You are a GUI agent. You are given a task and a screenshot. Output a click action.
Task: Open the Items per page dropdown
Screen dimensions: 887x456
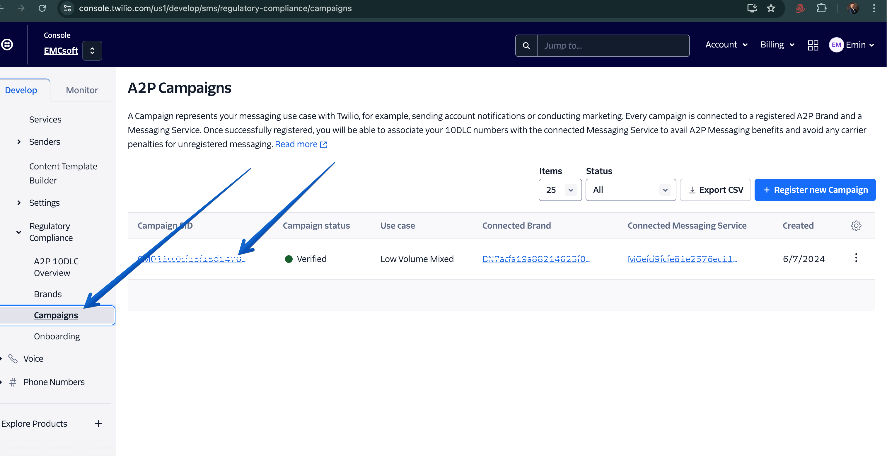click(559, 189)
